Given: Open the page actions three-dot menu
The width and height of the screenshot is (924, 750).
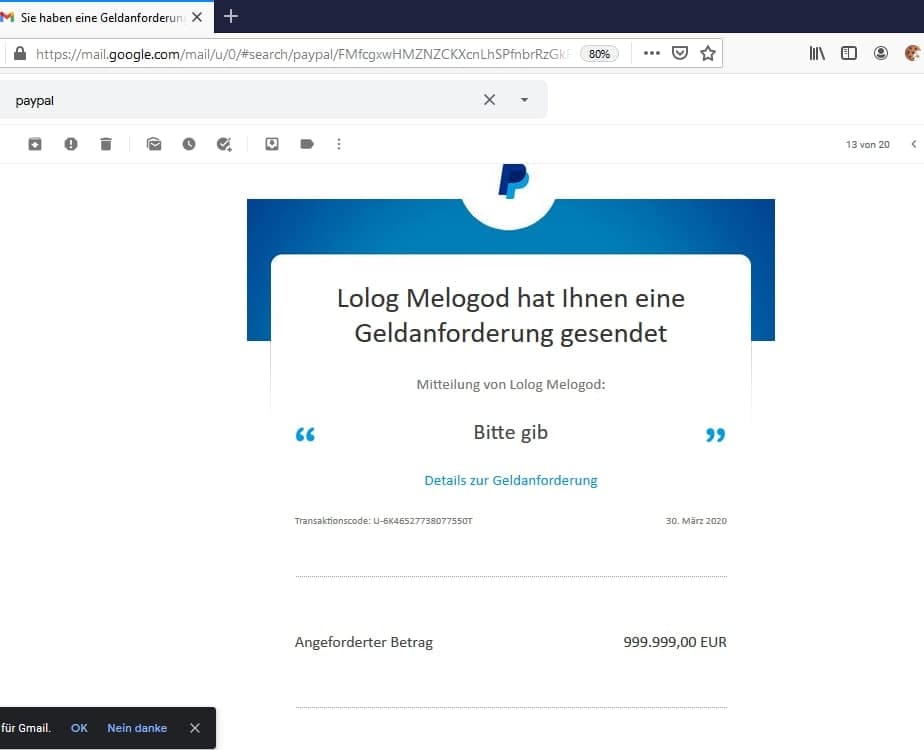Looking at the screenshot, I should tap(652, 53).
